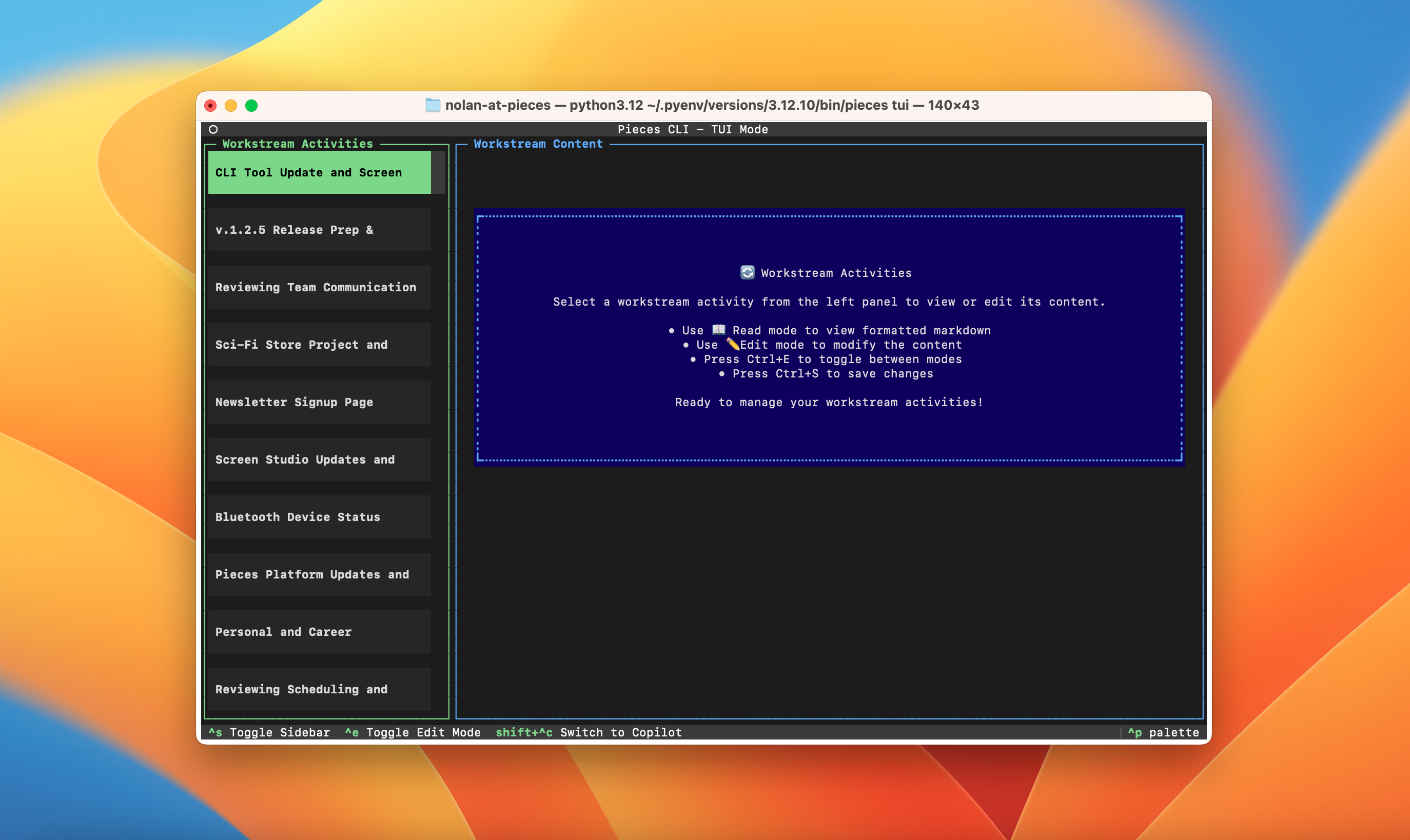Image resolution: width=1410 pixels, height=840 pixels.
Task: Select Reviewing Team Communication activity
Action: (319, 287)
